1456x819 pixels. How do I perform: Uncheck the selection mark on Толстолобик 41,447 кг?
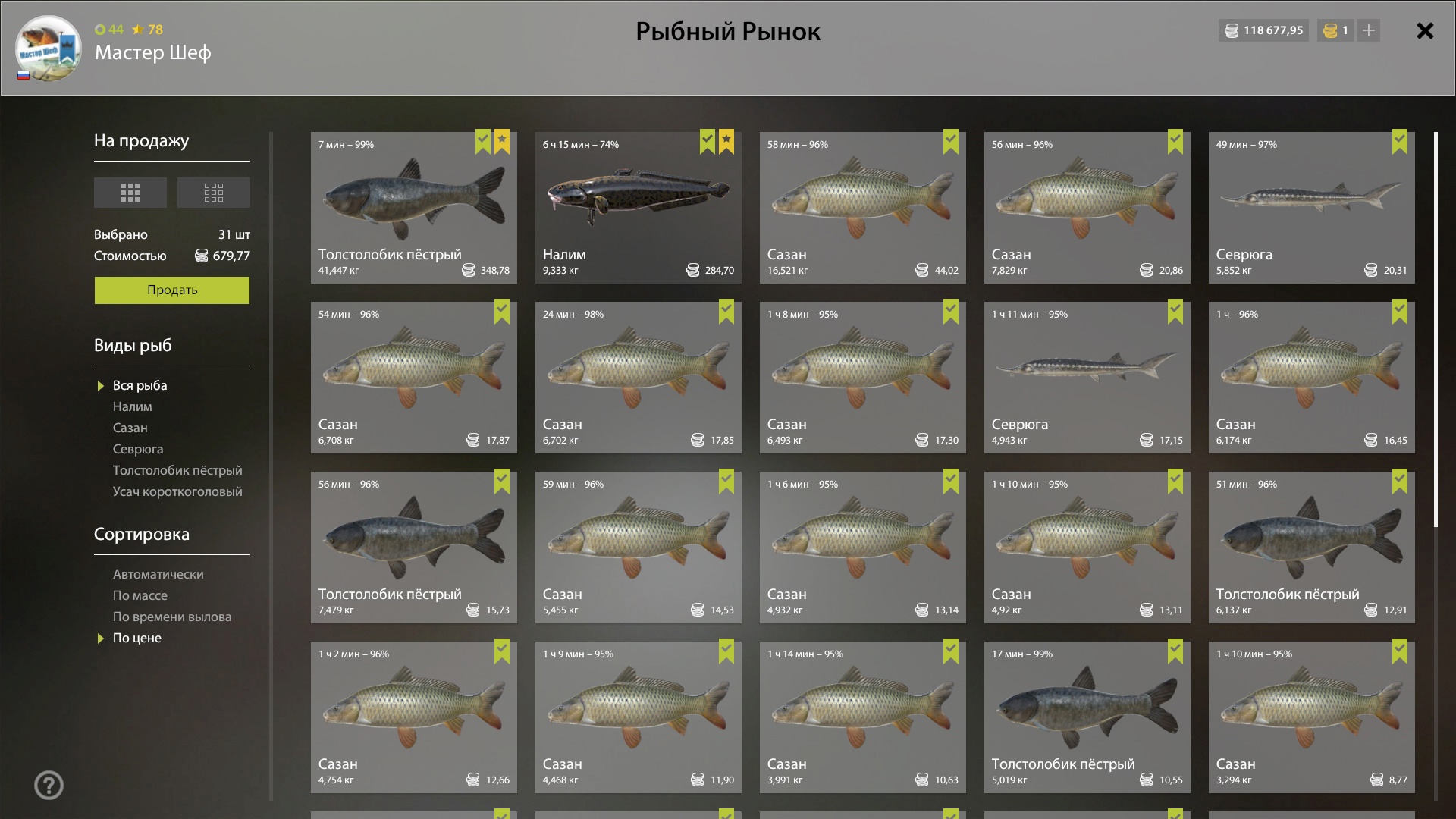pos(483,142)
